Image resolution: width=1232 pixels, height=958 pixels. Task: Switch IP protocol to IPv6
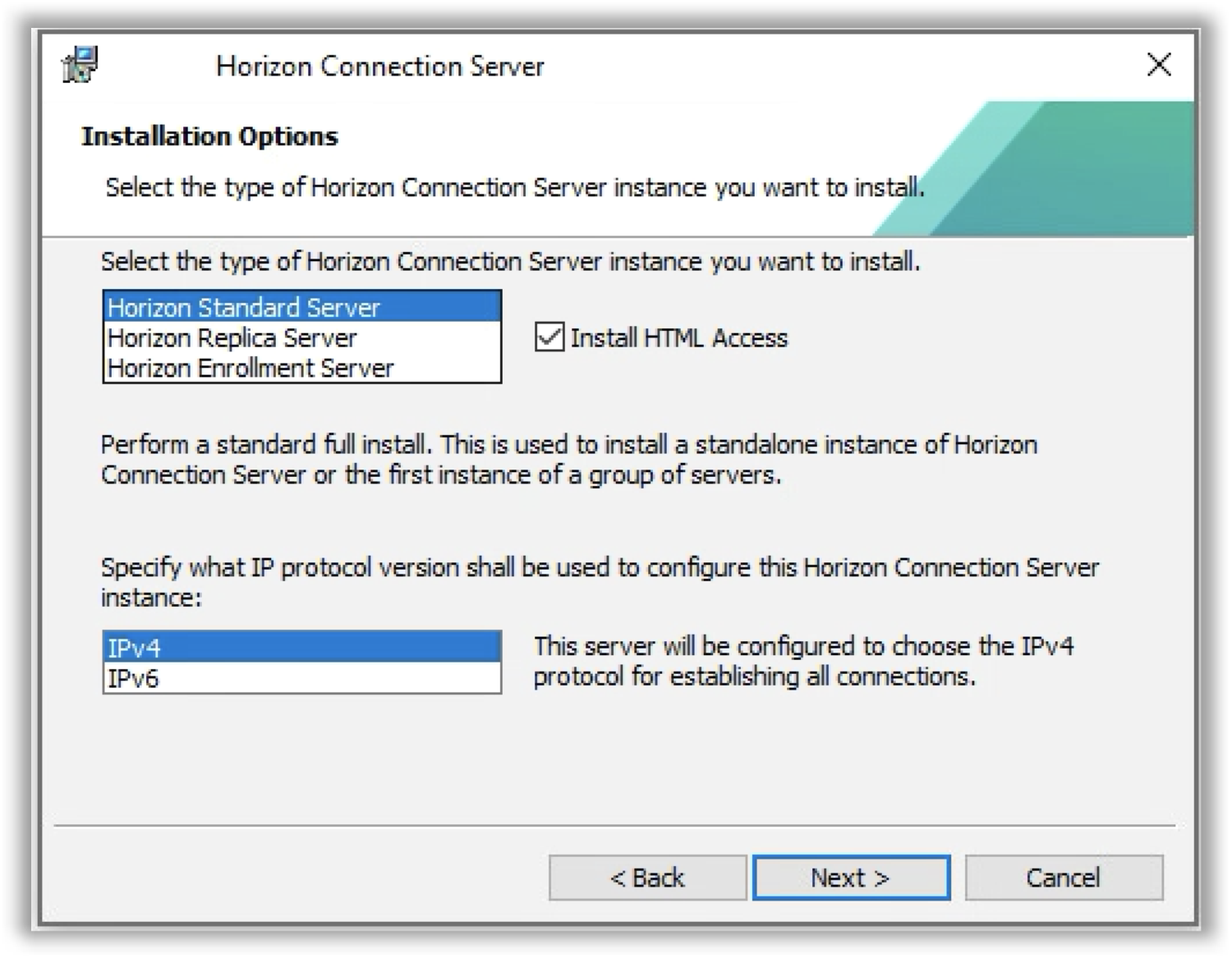tap(133, 679)
